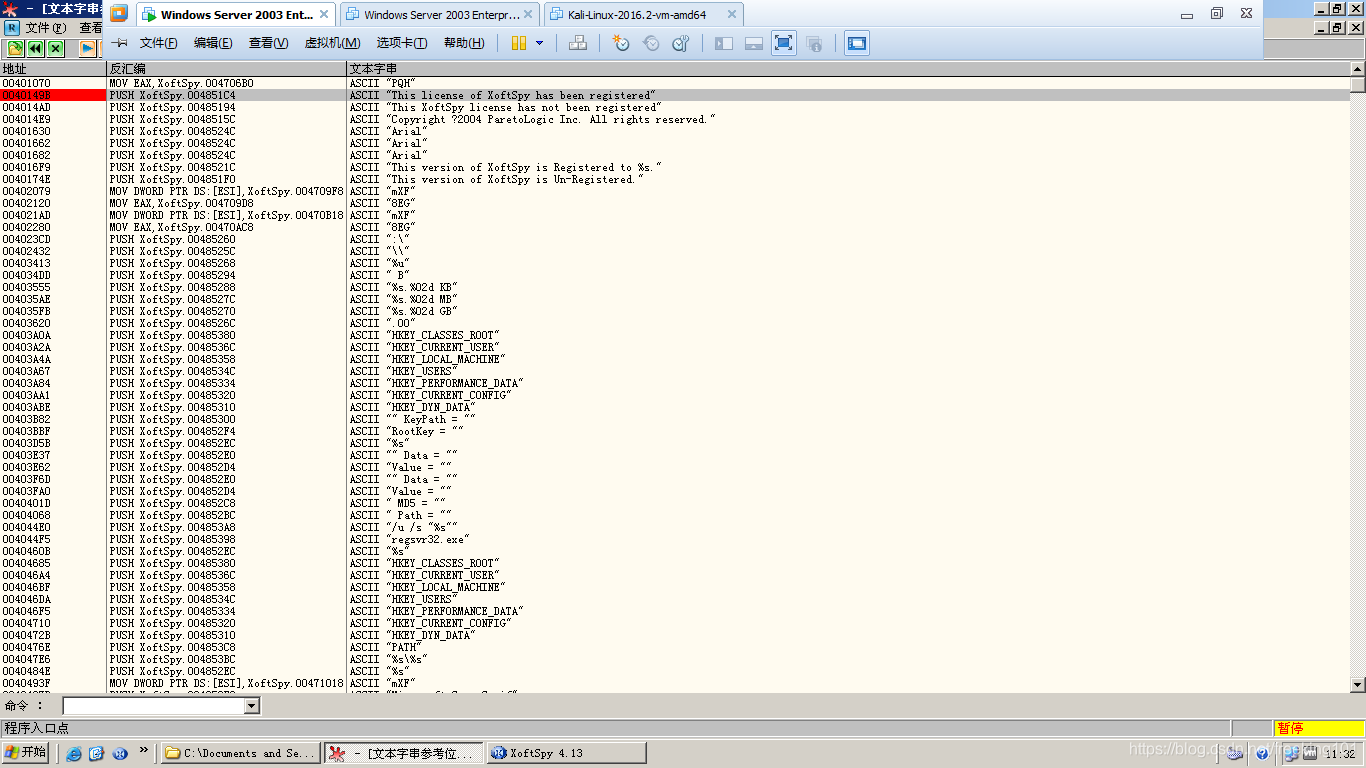Open the snapshot manager wrench-clock icon
The image size is (1366, 768).
tap(681, 43)
